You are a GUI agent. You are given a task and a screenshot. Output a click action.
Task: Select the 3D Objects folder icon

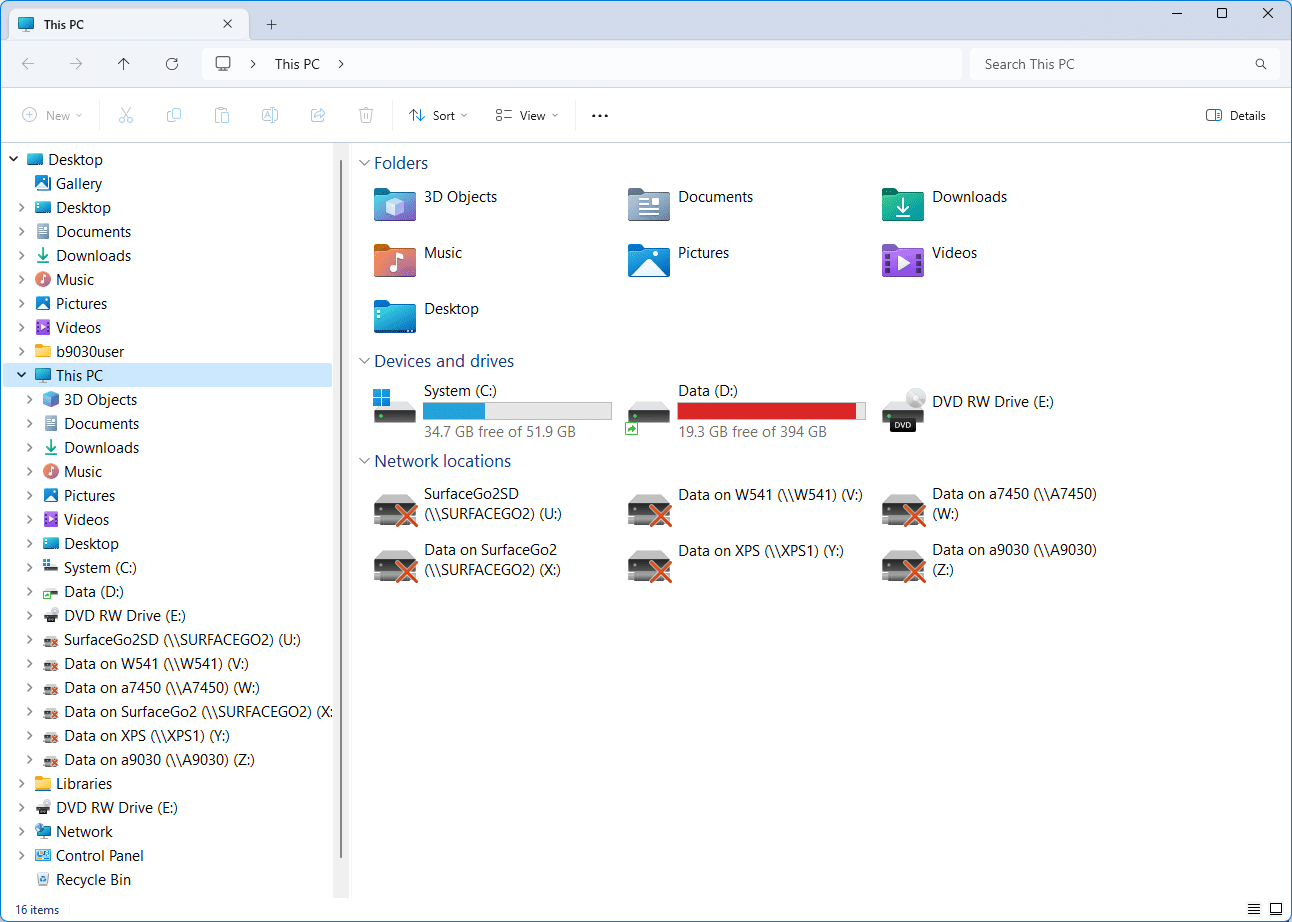tap(394, 205)
